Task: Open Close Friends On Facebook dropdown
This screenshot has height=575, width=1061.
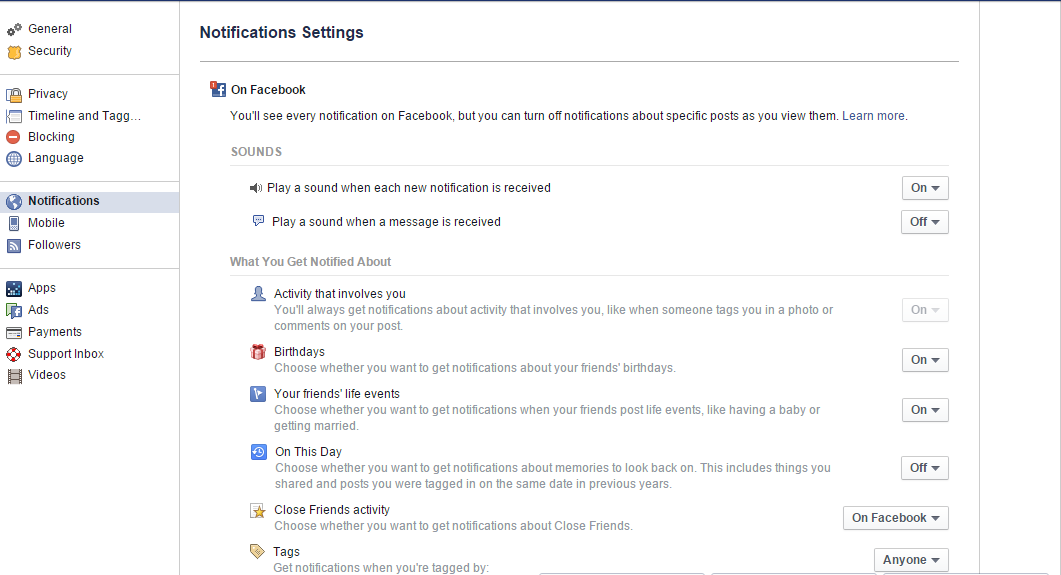Action: click(896, 518)
